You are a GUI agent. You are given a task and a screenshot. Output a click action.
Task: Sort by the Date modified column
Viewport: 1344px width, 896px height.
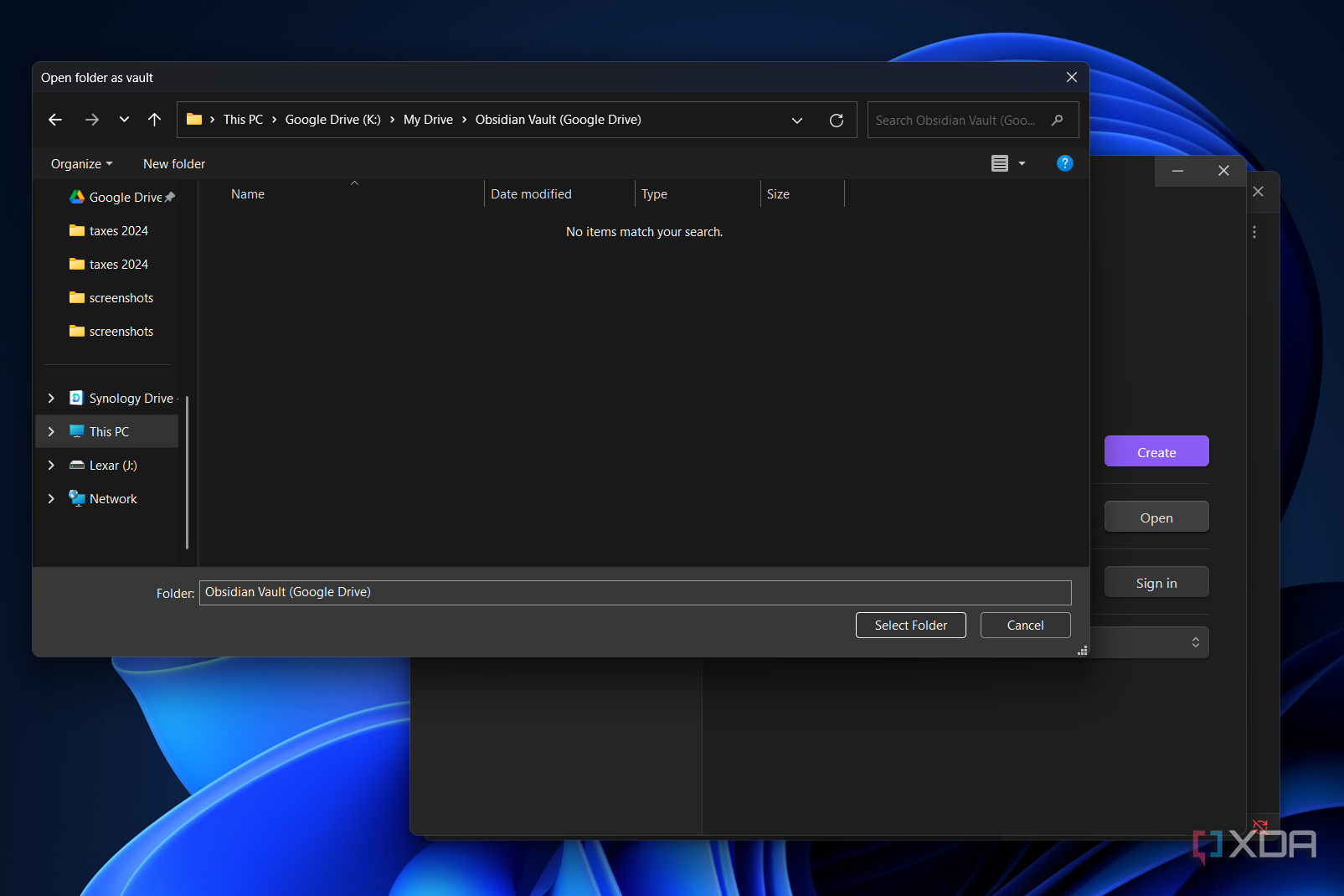pos(531,194)
